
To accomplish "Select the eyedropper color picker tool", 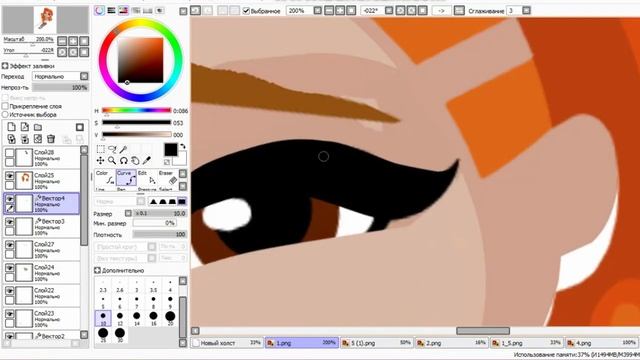I will 146,160.
